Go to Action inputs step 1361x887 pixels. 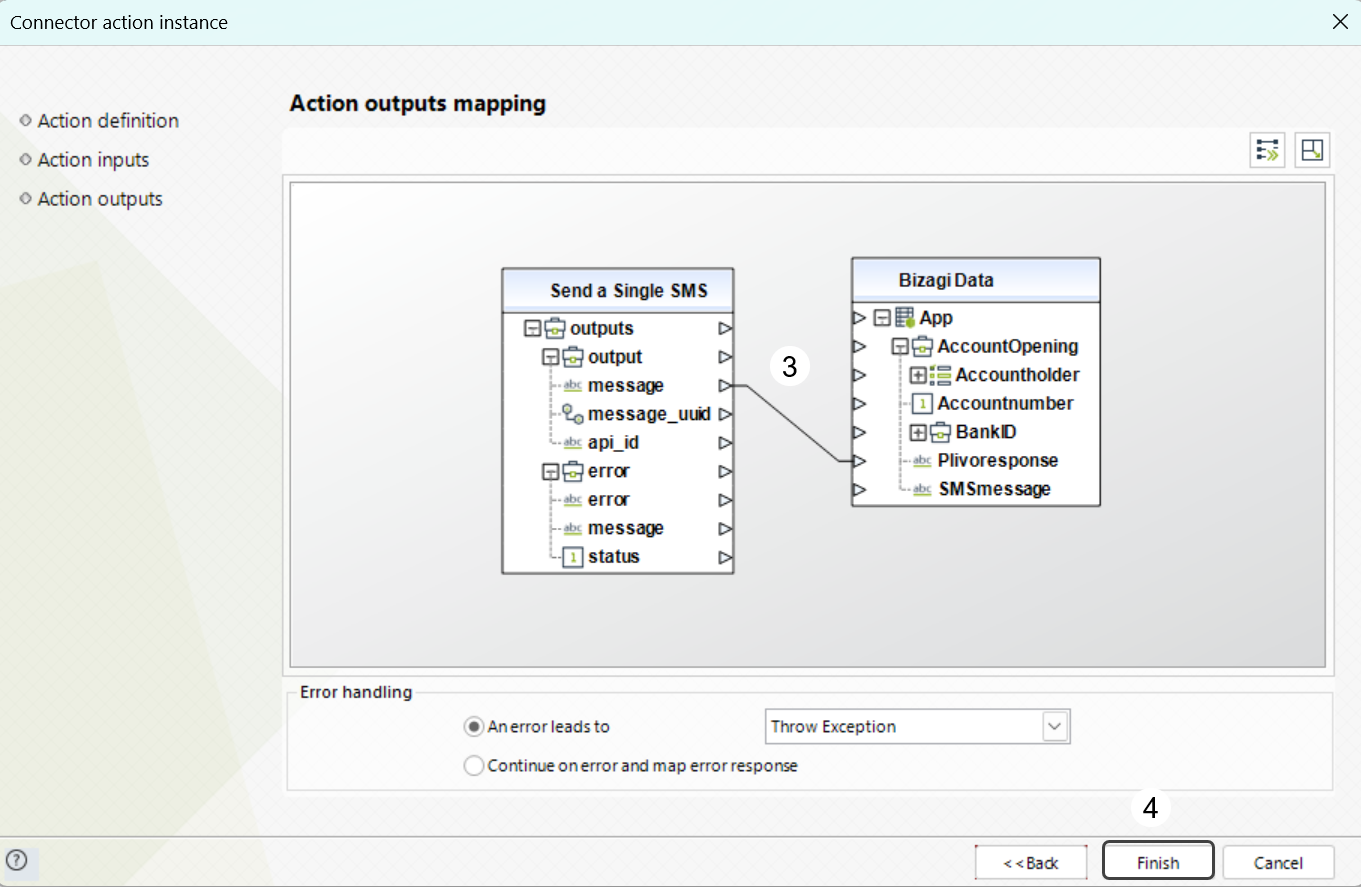[93, 160]
